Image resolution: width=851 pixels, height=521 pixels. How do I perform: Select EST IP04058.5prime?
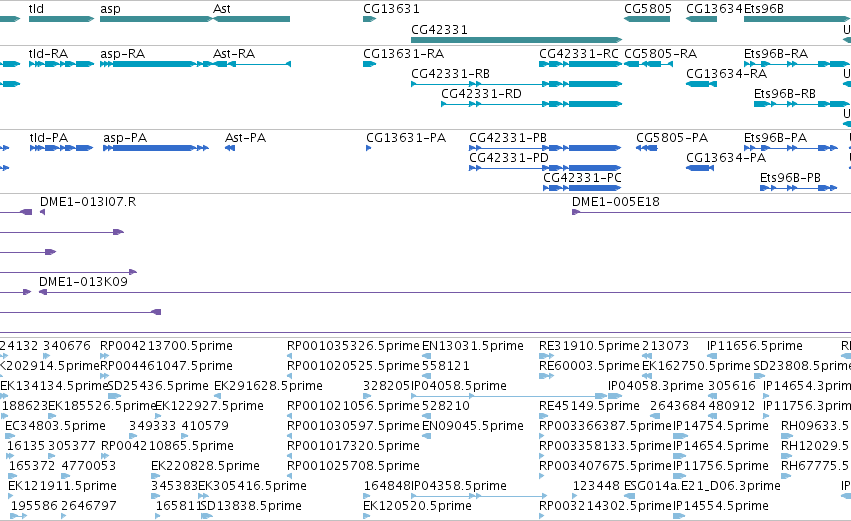(459, 386)
